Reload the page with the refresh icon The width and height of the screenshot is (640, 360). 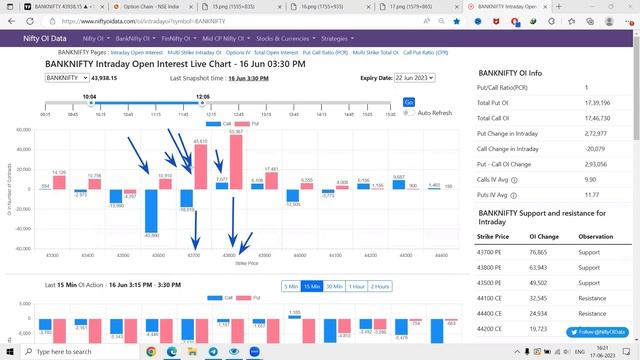click(x=30, y=21)
